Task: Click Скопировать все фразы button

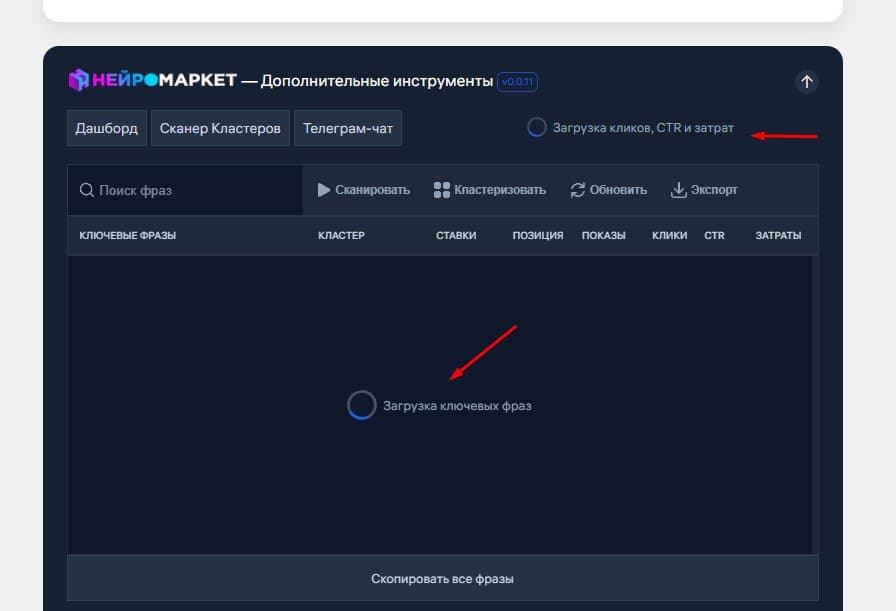Action: (442, 578)
